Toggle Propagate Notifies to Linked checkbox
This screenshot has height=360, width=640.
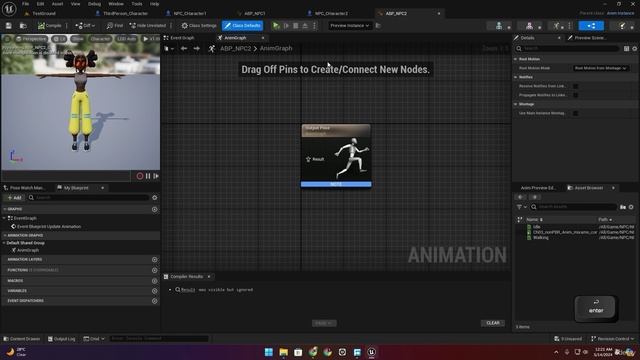point(576,95)
